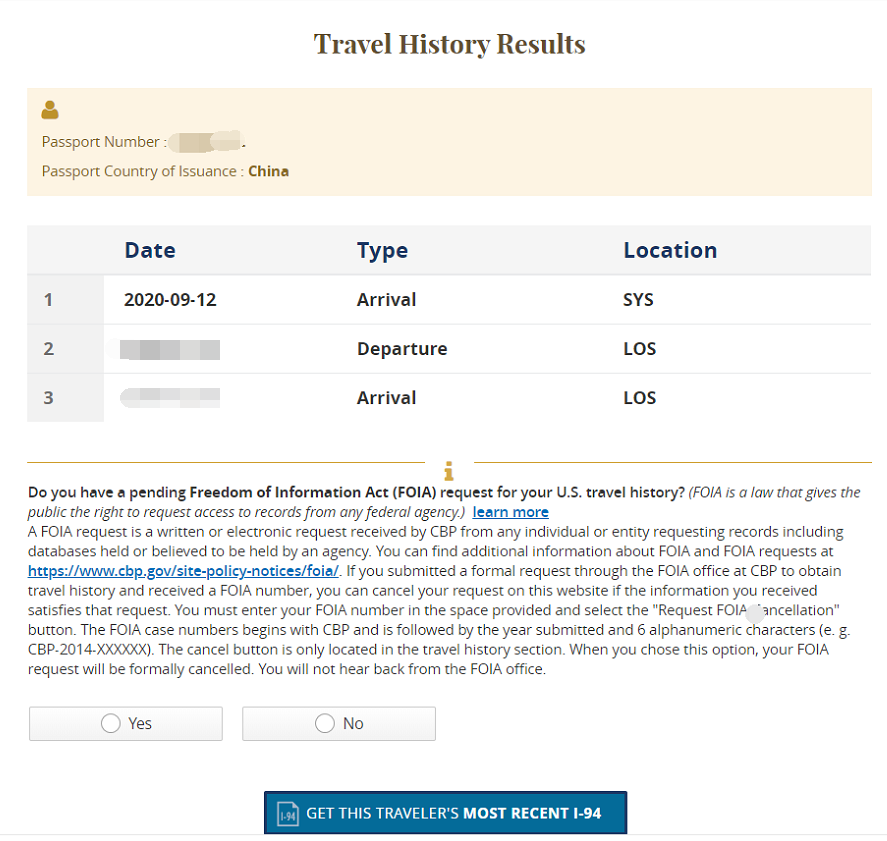Click the Departure type in row 2
The image size is (887, 841).
[x=402, y=349]
